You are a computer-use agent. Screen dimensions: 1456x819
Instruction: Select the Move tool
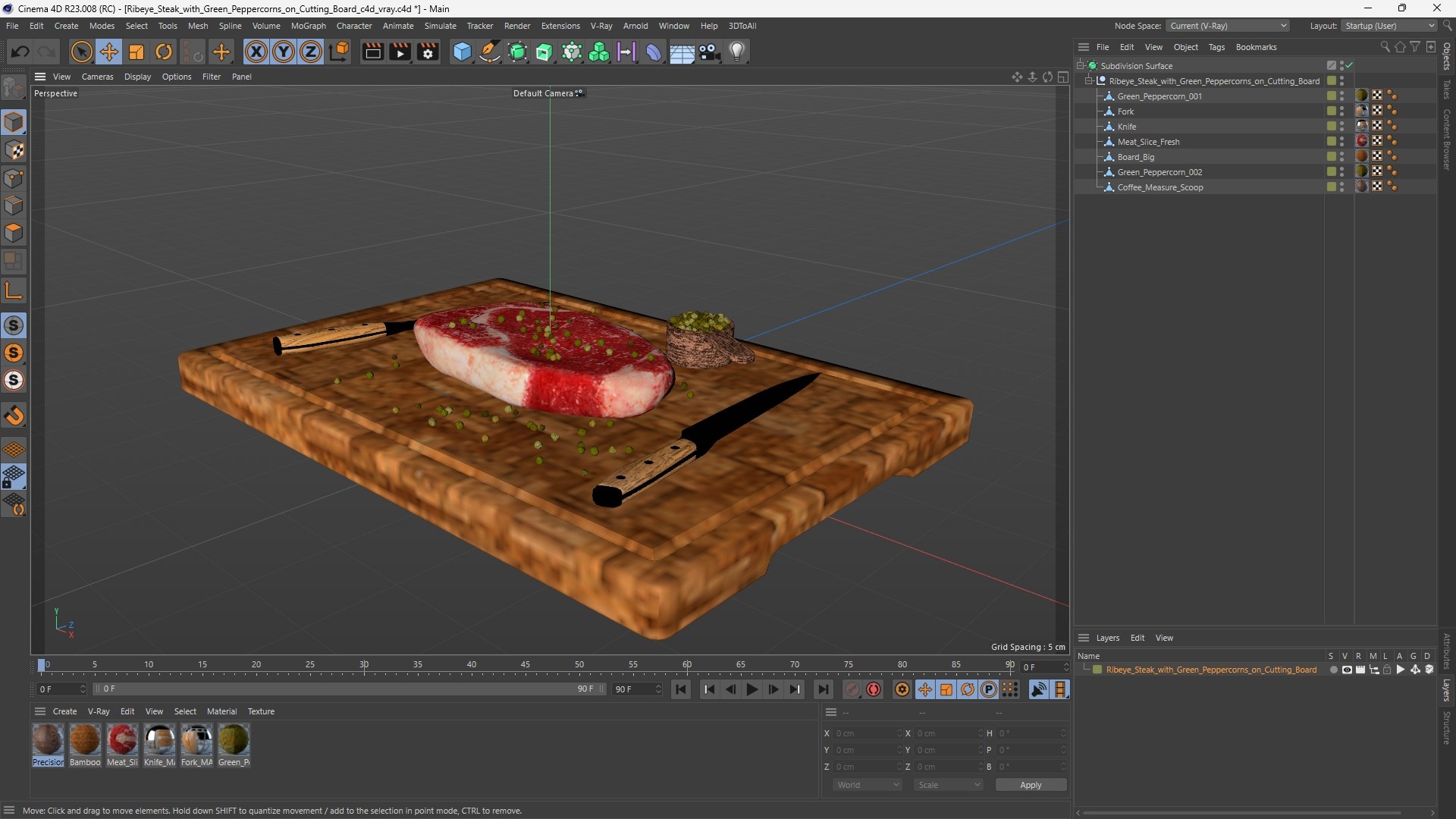(108, 52)
